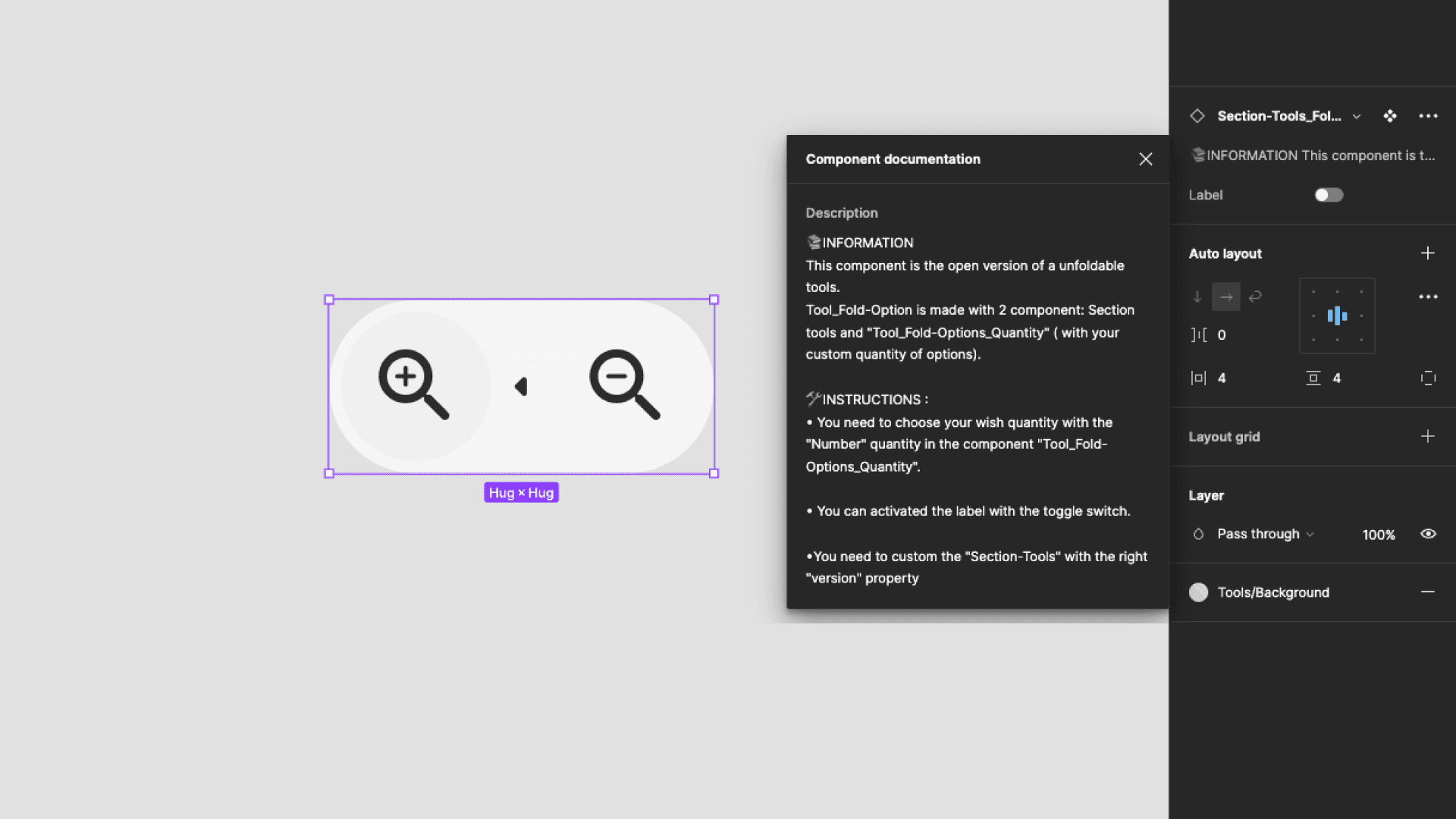Toggle individual padding icon
This screenshot has height=819, width=1456.
[1428, 378]
